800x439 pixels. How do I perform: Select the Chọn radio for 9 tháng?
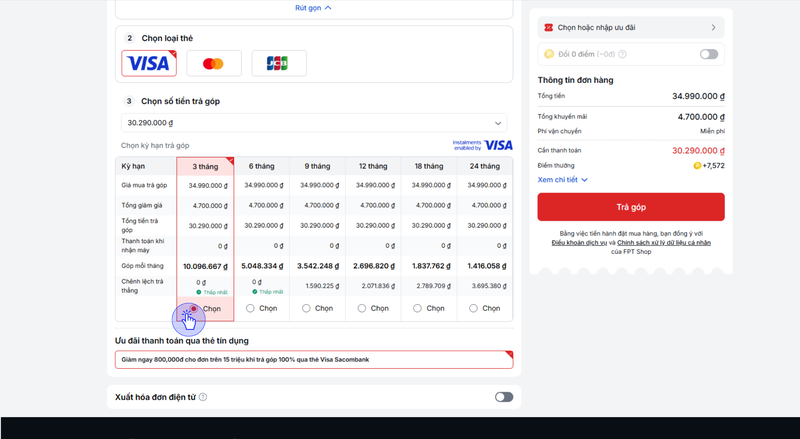[x=306, y=308]
